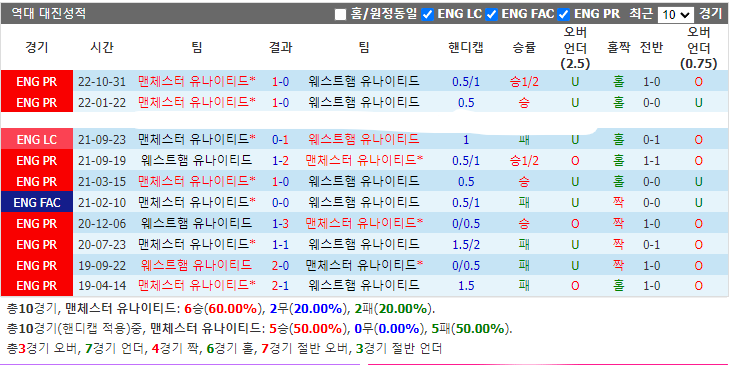Viewport: 731px width, 365px height.
Task: Click handicap 0/0.5 on 20-12-06 row
Action: click(466, 223)
